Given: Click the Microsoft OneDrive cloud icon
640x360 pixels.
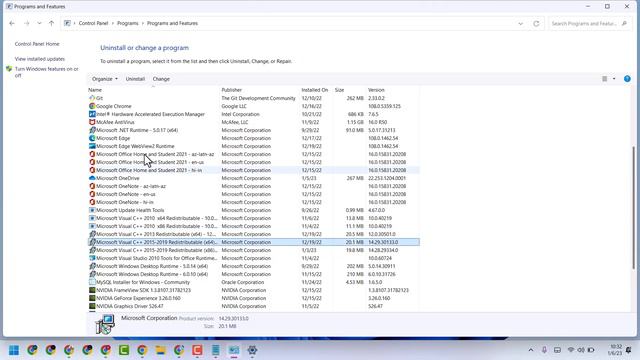Looking at the screenshot, I should pyautogui.click(x=92, y=178).
